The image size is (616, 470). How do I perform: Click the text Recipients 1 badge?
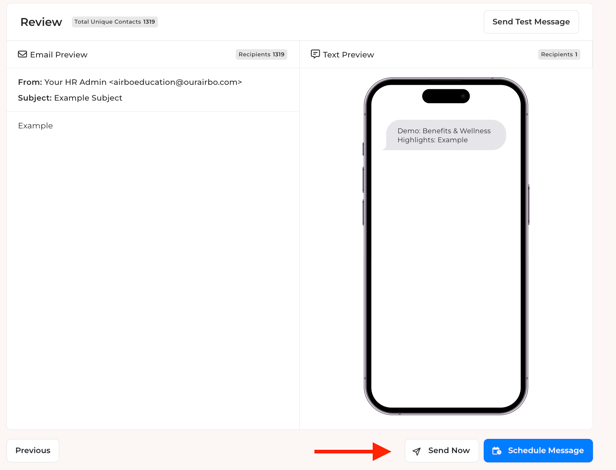point(559,54)
